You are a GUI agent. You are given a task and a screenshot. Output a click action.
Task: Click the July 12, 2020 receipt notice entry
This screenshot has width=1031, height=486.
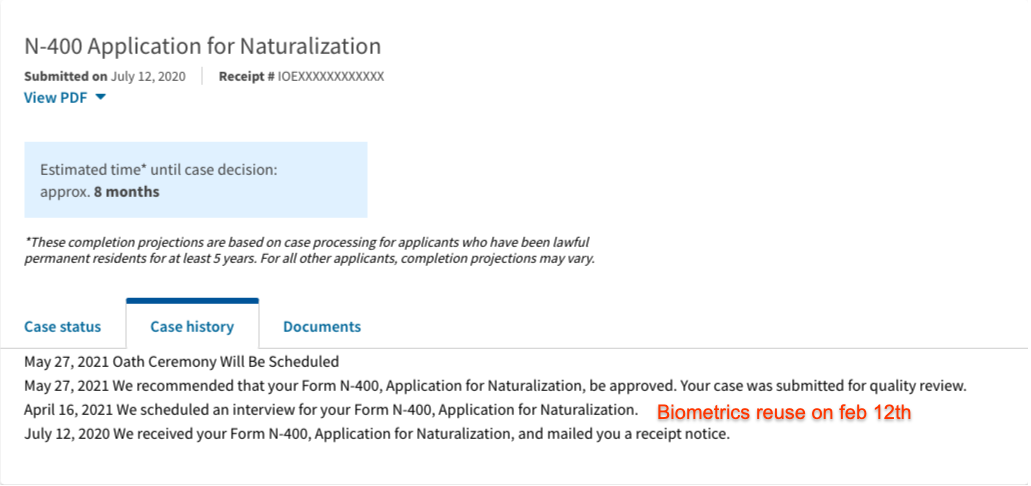click(x=377, y=435)
